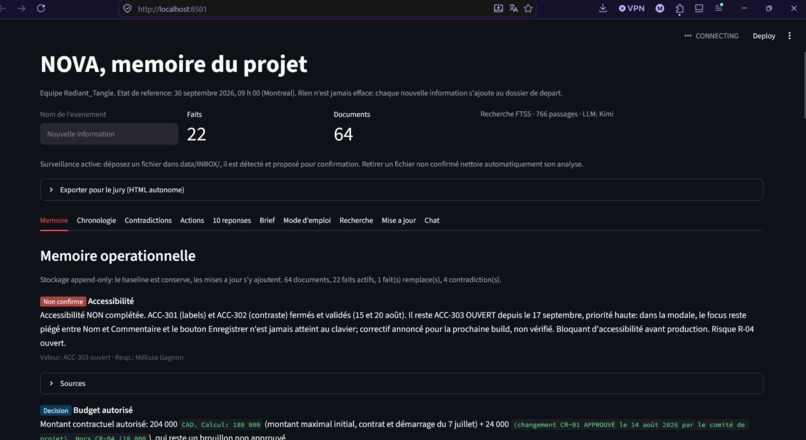Screen dimensions: 806x440
Task: Switch to the Recherche tab
Action: point(356,220)
